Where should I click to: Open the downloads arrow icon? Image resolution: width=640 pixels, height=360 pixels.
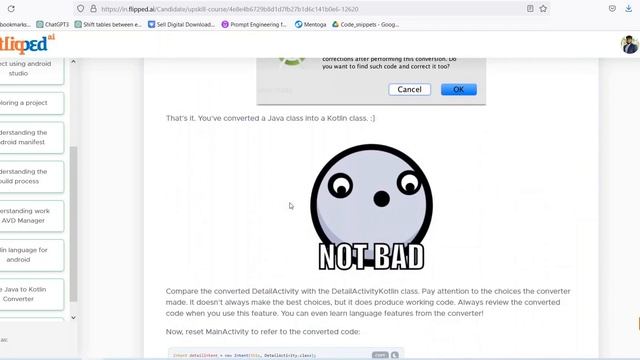(x=629, y=9)
